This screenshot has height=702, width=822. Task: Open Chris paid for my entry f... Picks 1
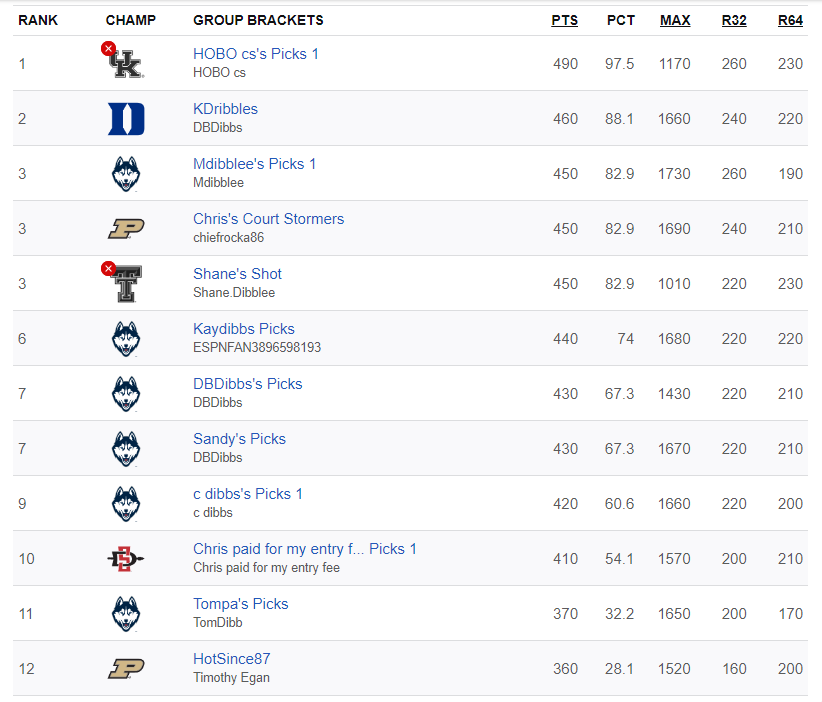coord(305,549)
